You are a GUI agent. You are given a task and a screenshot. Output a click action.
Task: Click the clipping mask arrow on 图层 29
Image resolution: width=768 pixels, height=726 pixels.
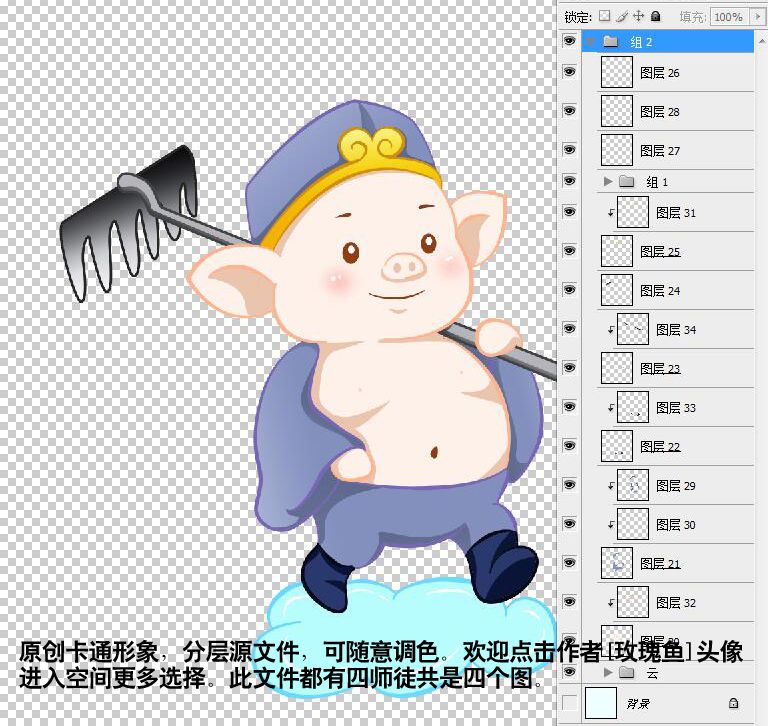click(x=611, y=485)
